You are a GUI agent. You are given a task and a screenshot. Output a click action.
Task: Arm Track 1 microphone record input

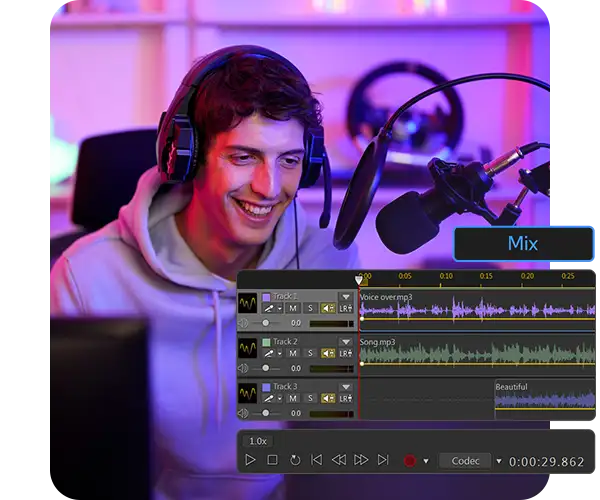(x=269, y=308)
